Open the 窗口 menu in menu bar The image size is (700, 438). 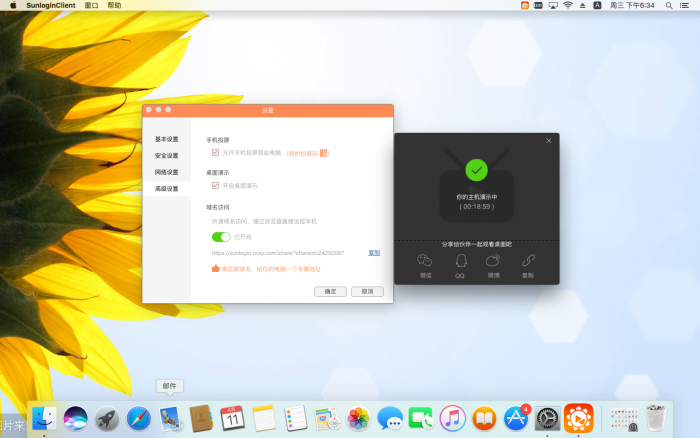[x=92, y=5]
